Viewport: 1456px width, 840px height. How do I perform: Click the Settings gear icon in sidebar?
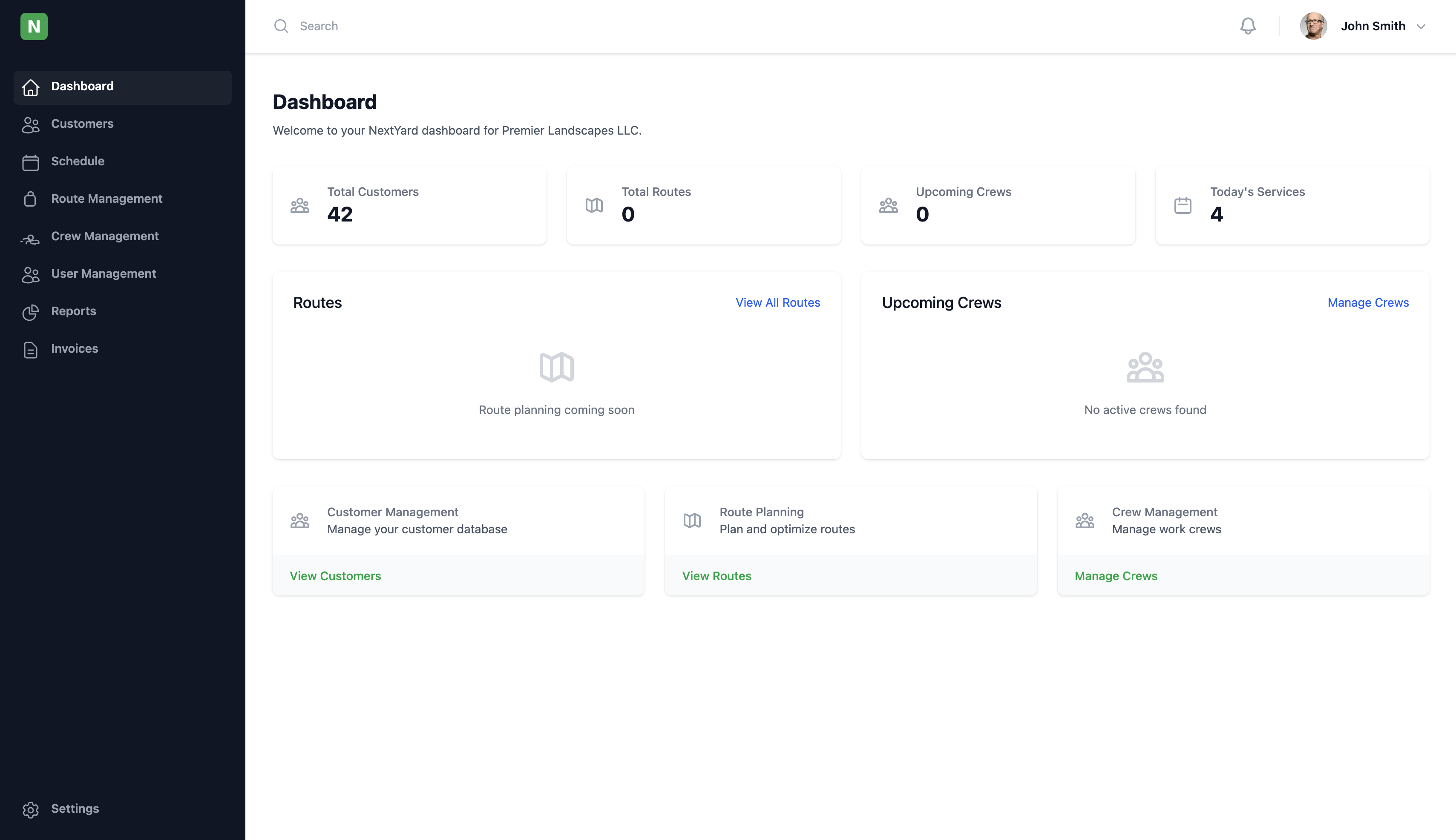[x=31, y=809]
